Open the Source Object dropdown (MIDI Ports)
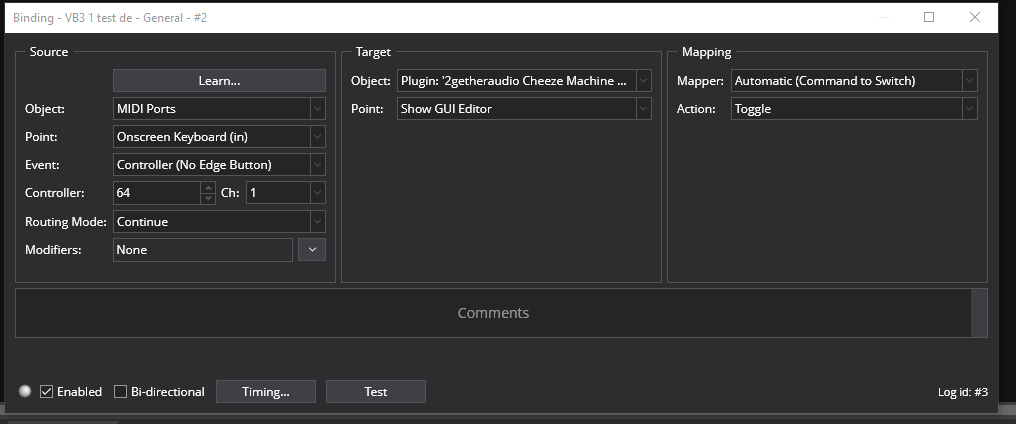The width and height of the screenshot is (1016, 424). tap(219, 108)
